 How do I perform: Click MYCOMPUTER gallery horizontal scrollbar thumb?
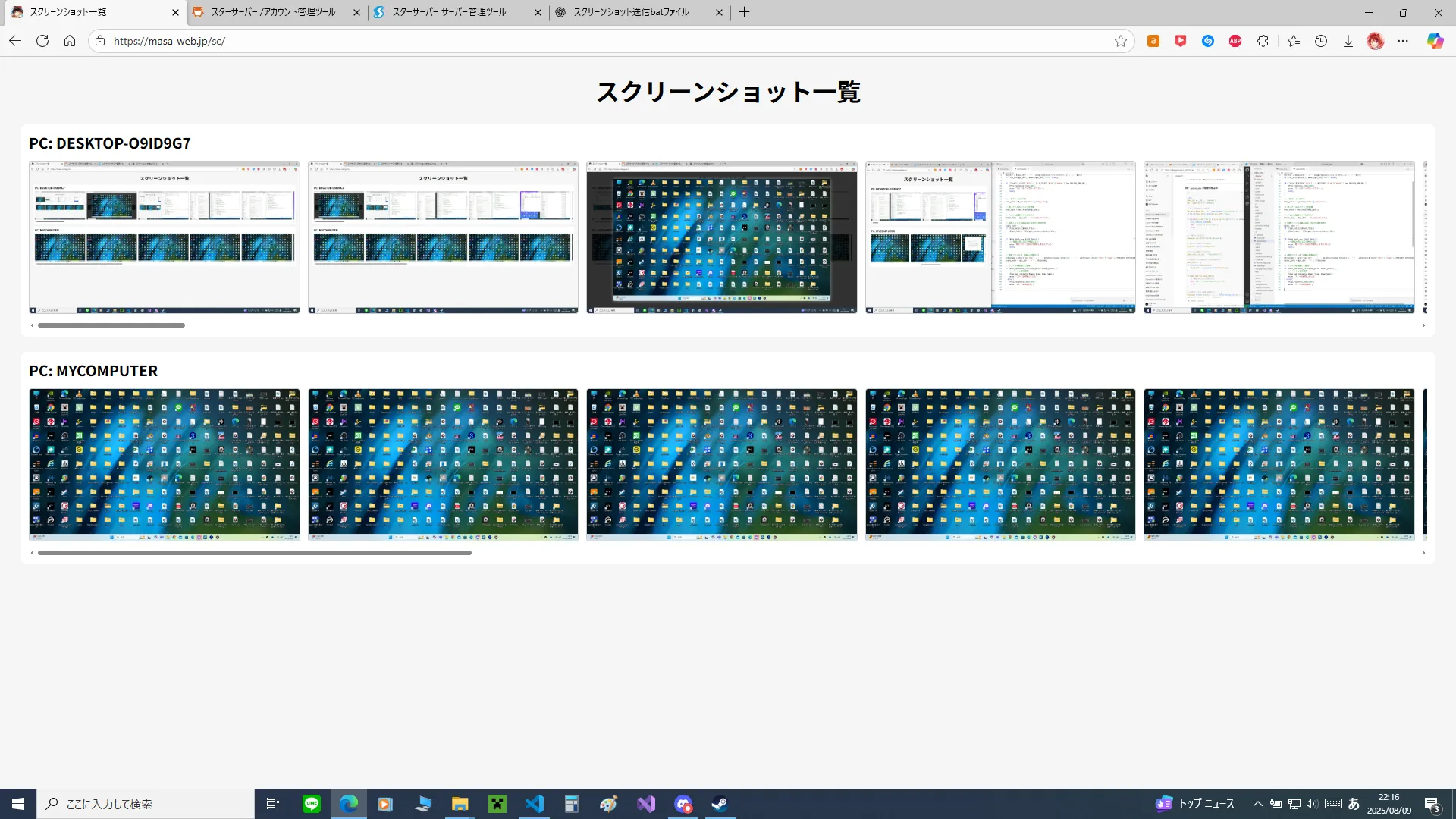[254, 553]
